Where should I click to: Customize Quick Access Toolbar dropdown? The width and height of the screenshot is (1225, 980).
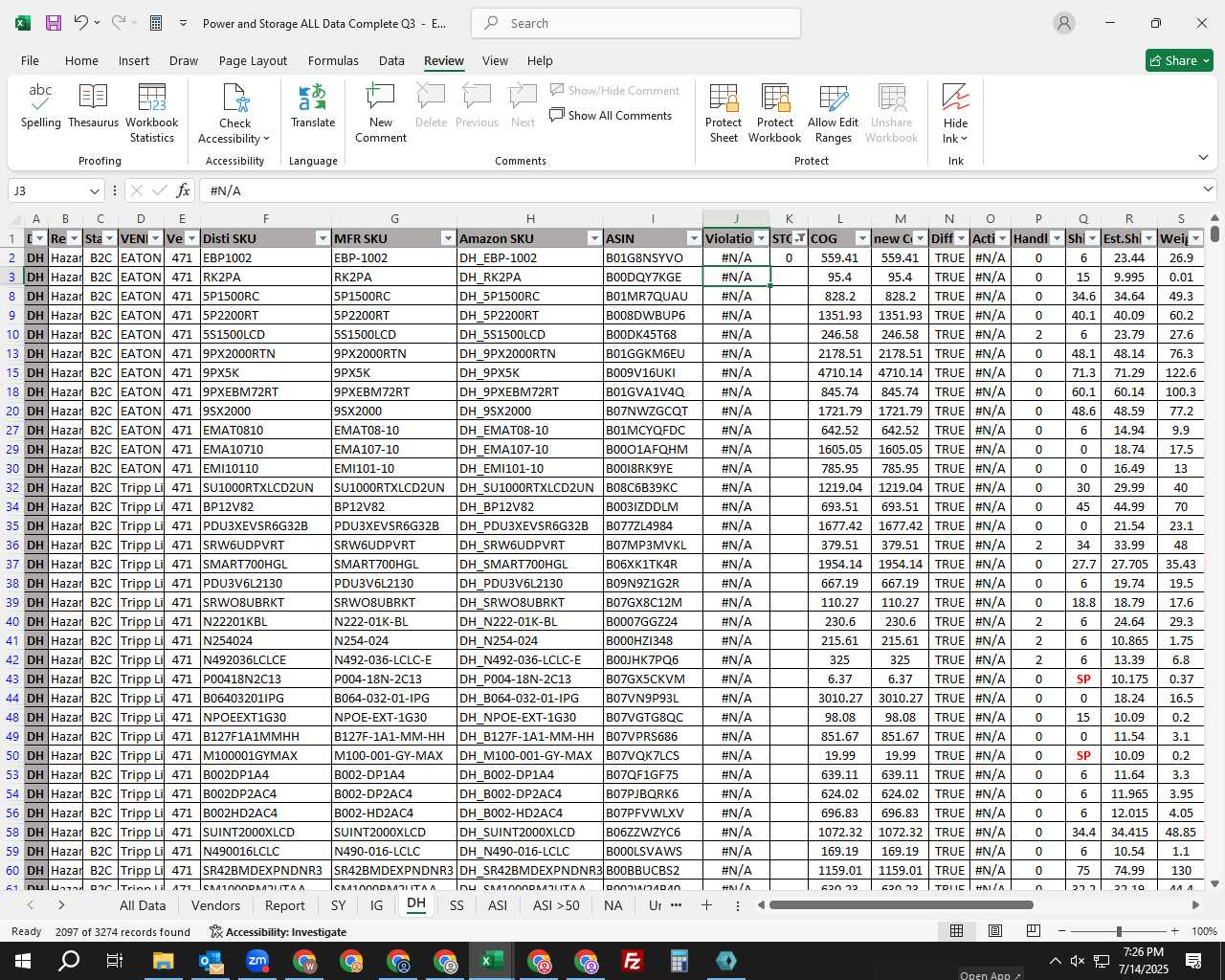(x=183, y=23)
